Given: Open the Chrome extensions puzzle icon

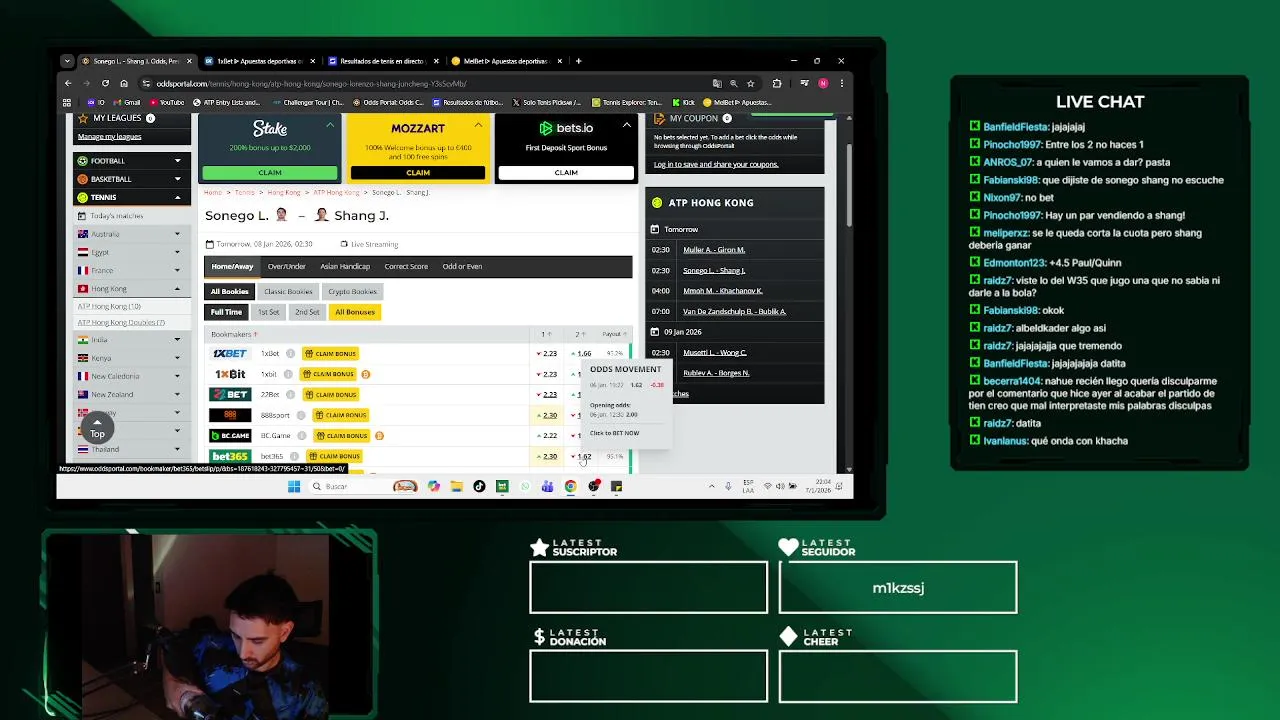Looking at the screenshot, I should (777, 83).
